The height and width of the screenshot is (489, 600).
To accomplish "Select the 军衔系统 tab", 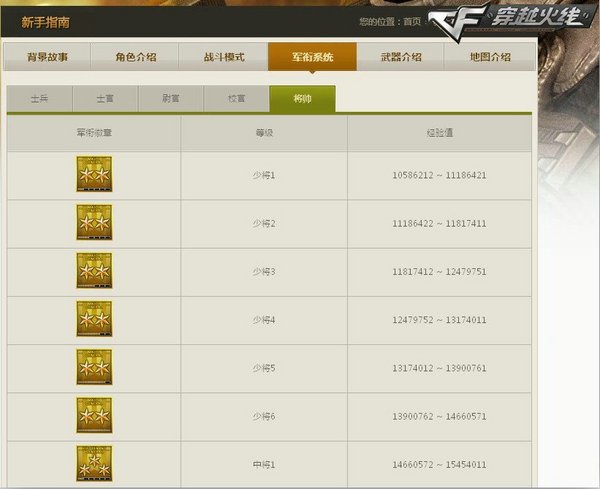I will click(x=312, y=57).
